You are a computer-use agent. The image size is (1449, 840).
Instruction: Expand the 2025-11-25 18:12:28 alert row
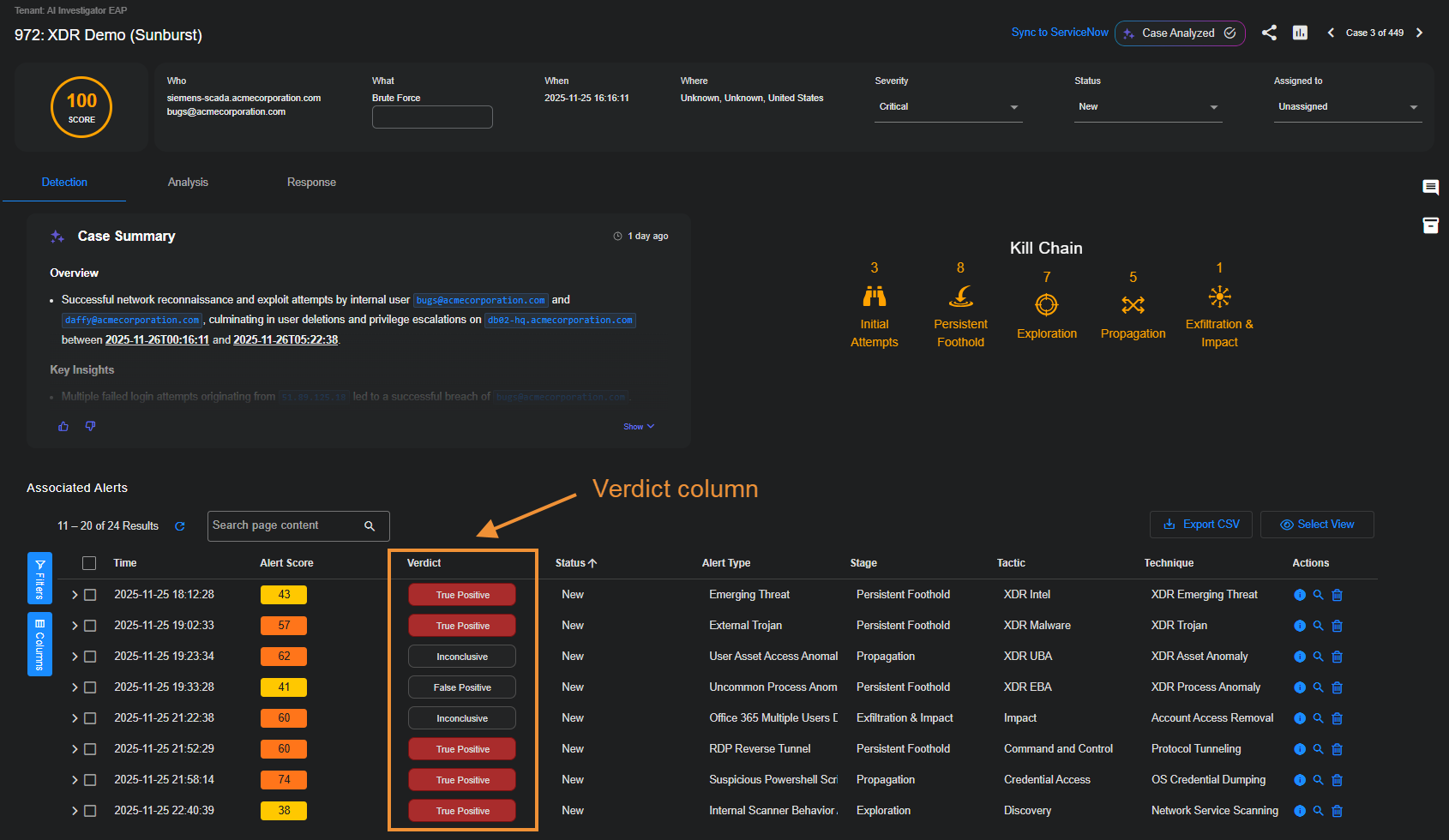point(75,595)
